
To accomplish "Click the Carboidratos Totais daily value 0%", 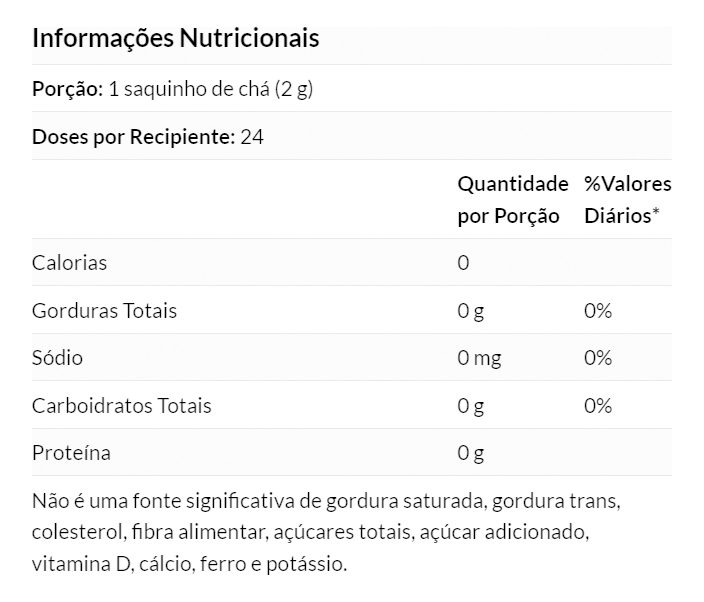I will coord(597,406).
